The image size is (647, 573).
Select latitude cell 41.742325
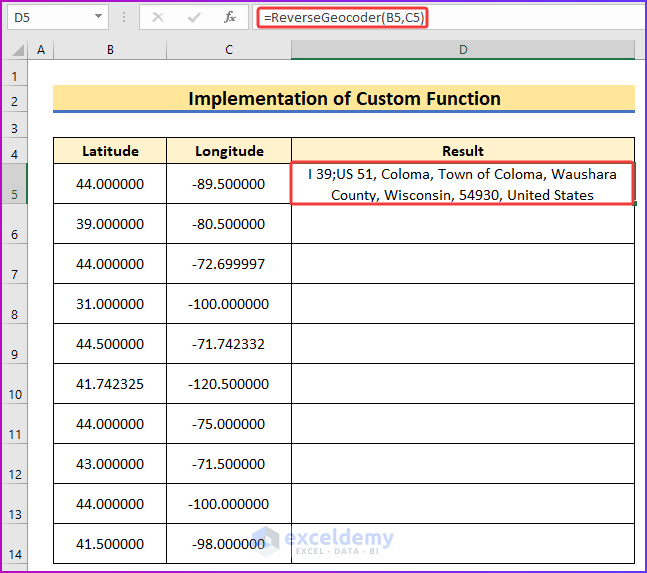(110, 384)
